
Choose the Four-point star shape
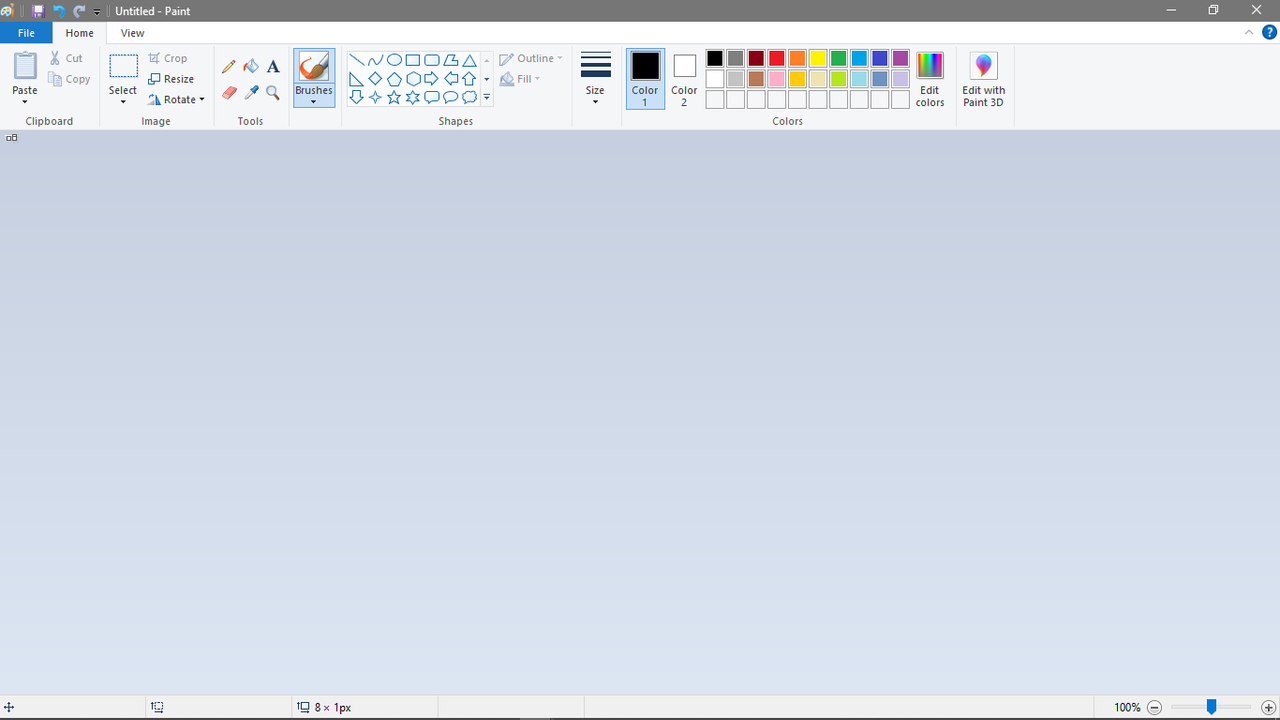pos(375,97)
